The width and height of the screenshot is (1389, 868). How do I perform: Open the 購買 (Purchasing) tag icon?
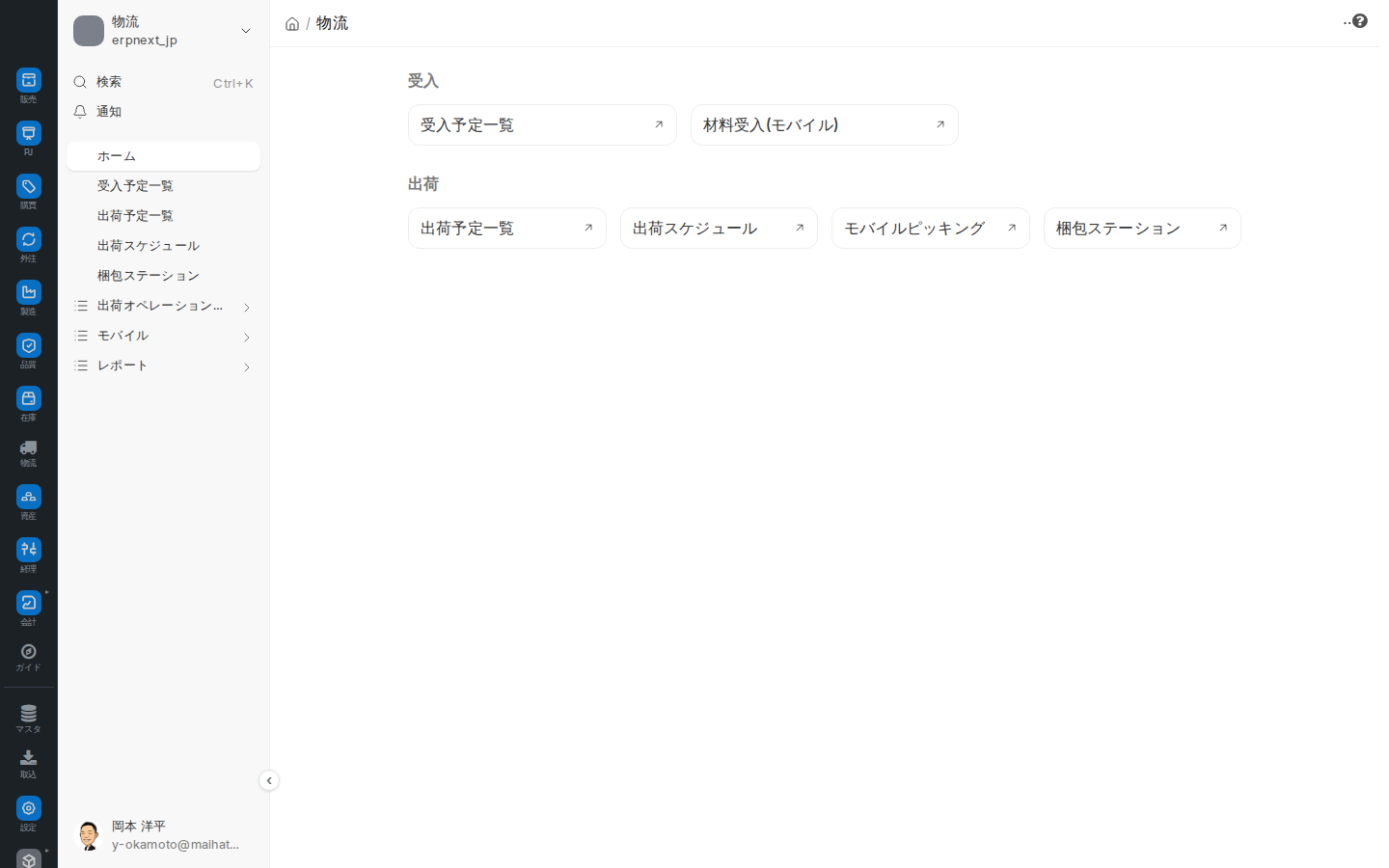[29, 186]
